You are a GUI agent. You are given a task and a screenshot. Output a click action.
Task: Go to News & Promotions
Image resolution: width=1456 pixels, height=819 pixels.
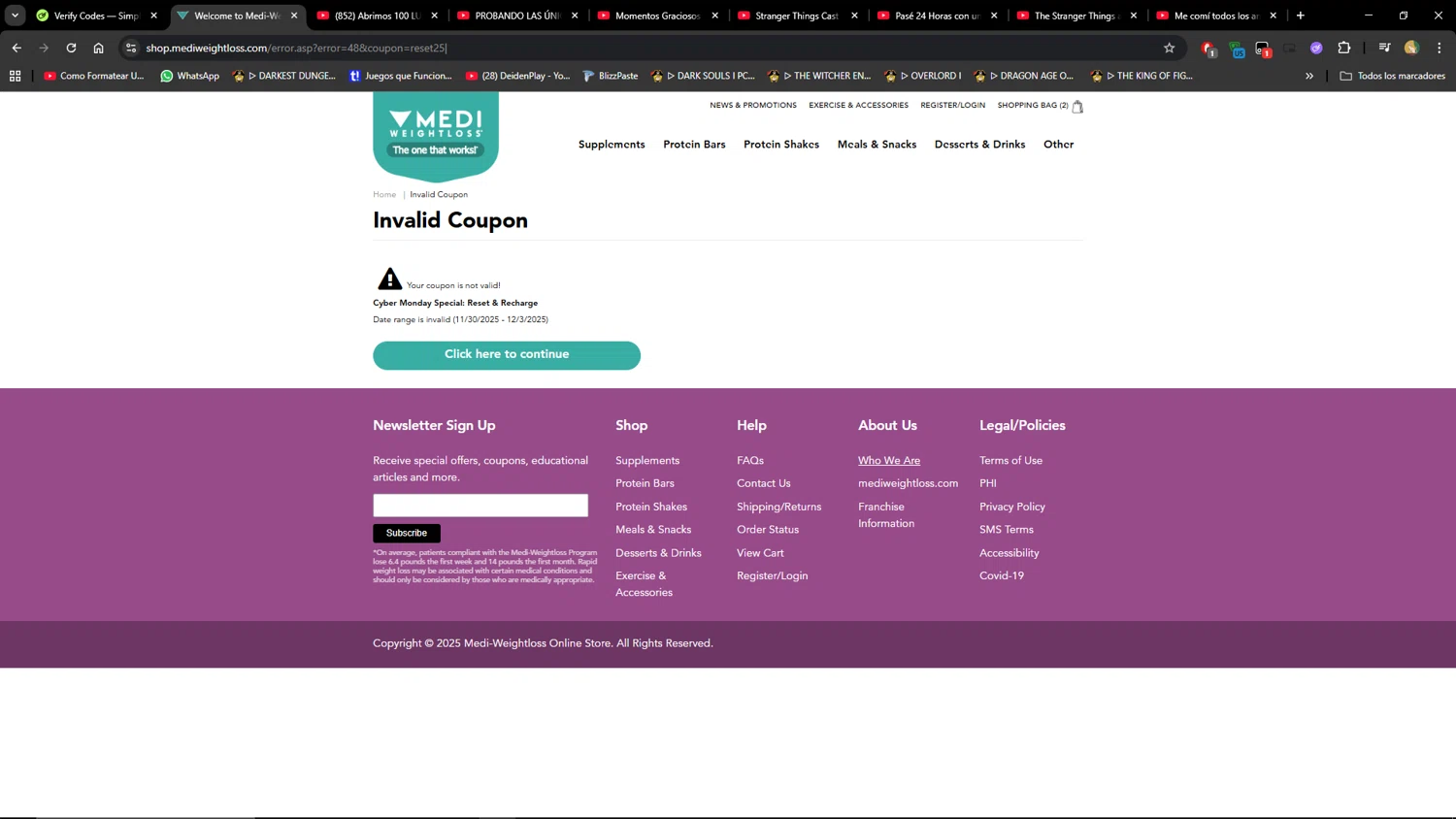[x=753, y=105]
